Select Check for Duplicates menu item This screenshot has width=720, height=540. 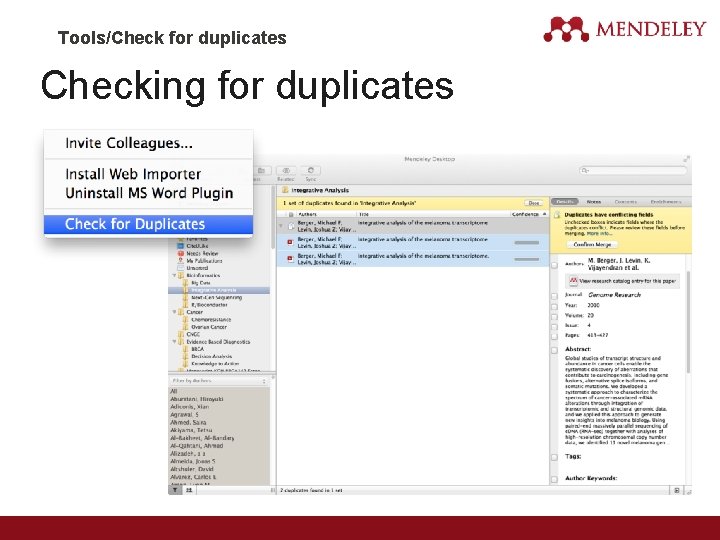tap(148, 224)
